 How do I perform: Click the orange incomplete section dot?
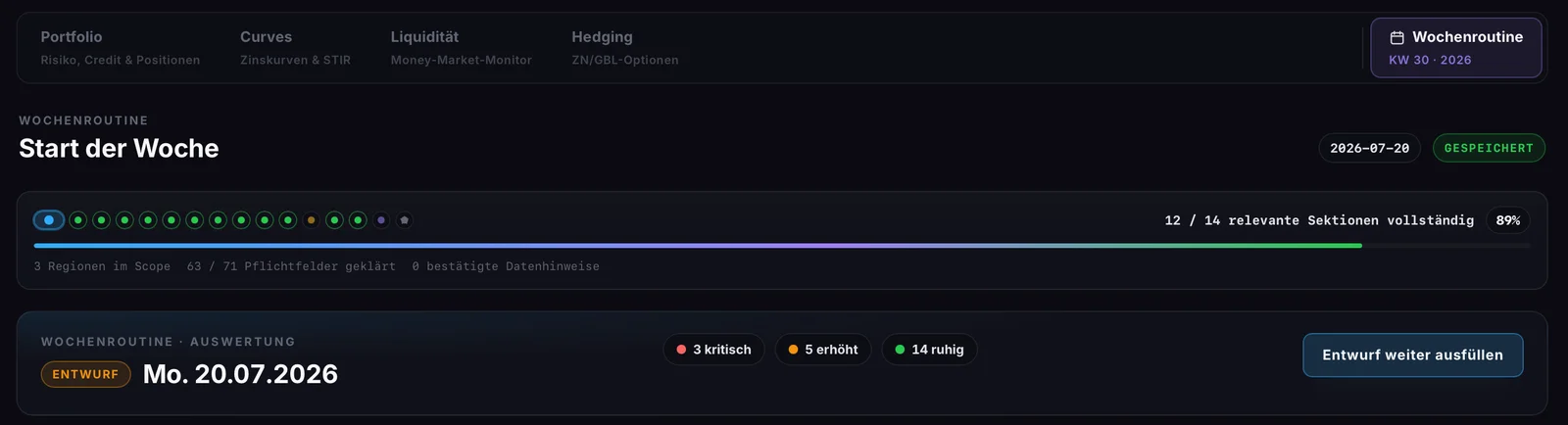[x=312, y=220]
